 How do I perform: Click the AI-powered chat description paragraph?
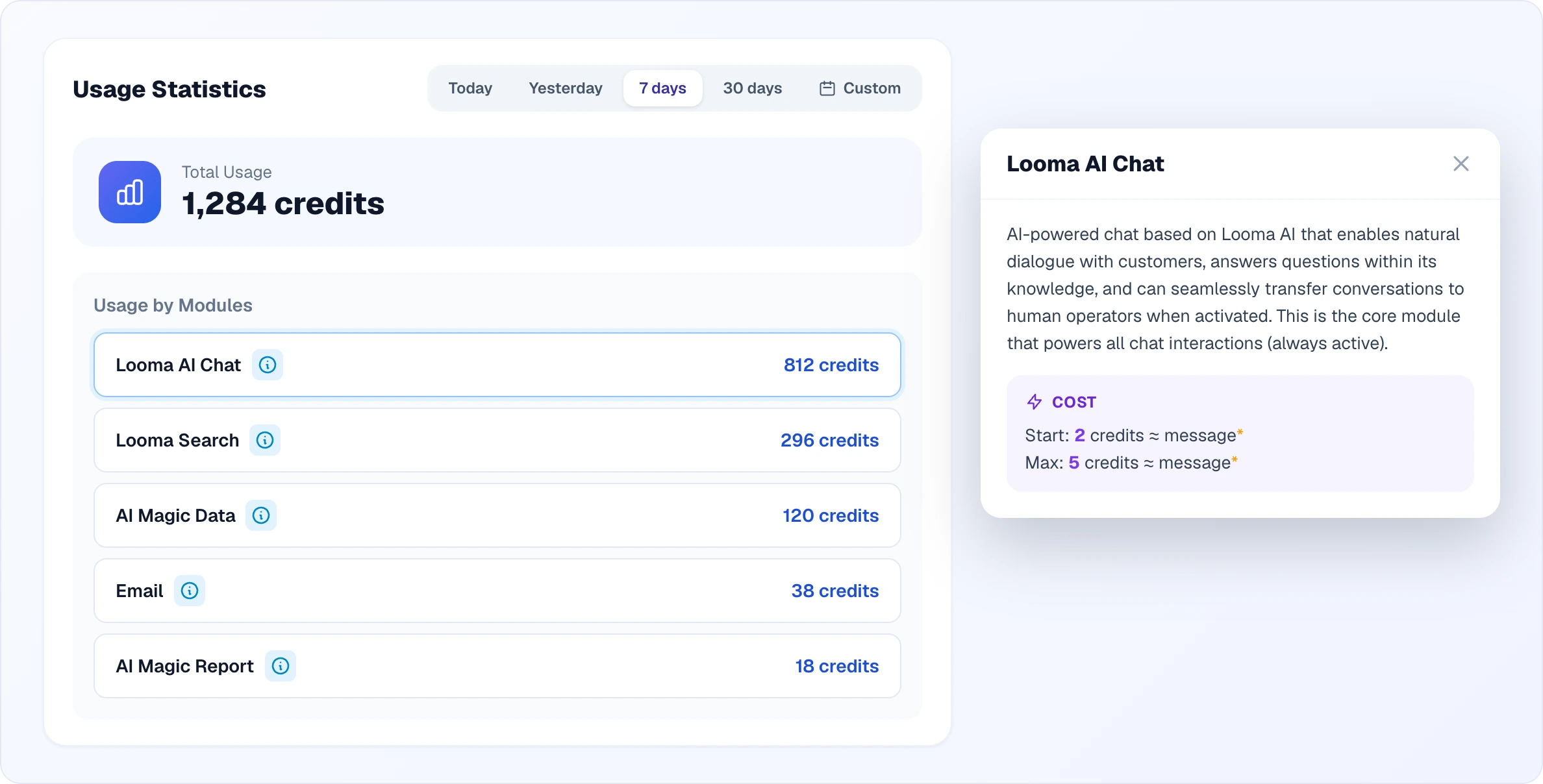click(x=1235, y=289)
